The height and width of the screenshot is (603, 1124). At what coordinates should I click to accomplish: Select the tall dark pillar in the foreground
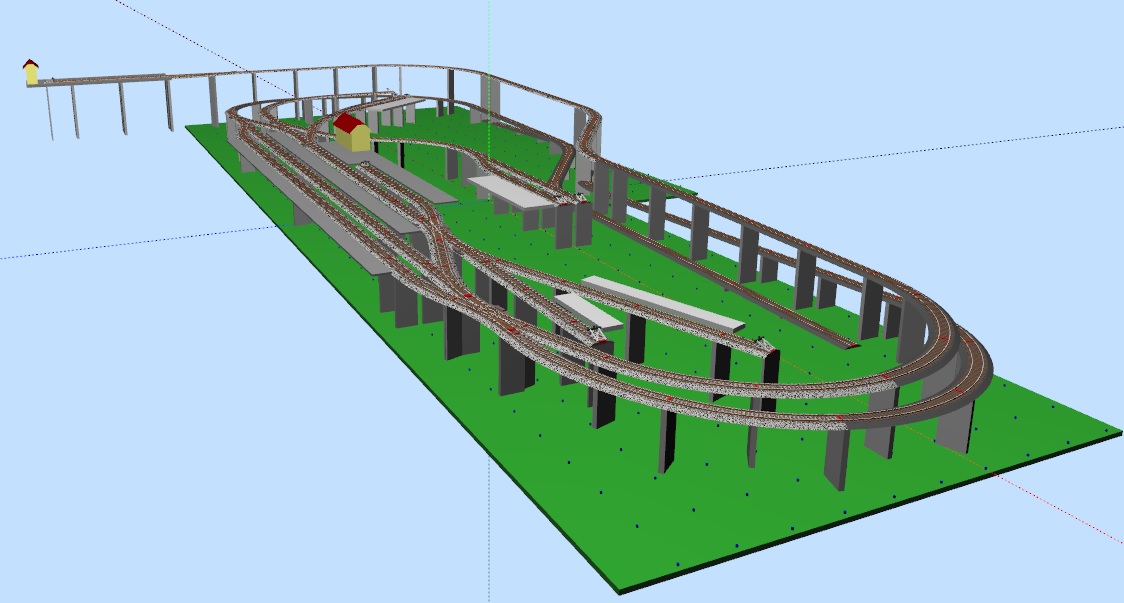point(667,440)
